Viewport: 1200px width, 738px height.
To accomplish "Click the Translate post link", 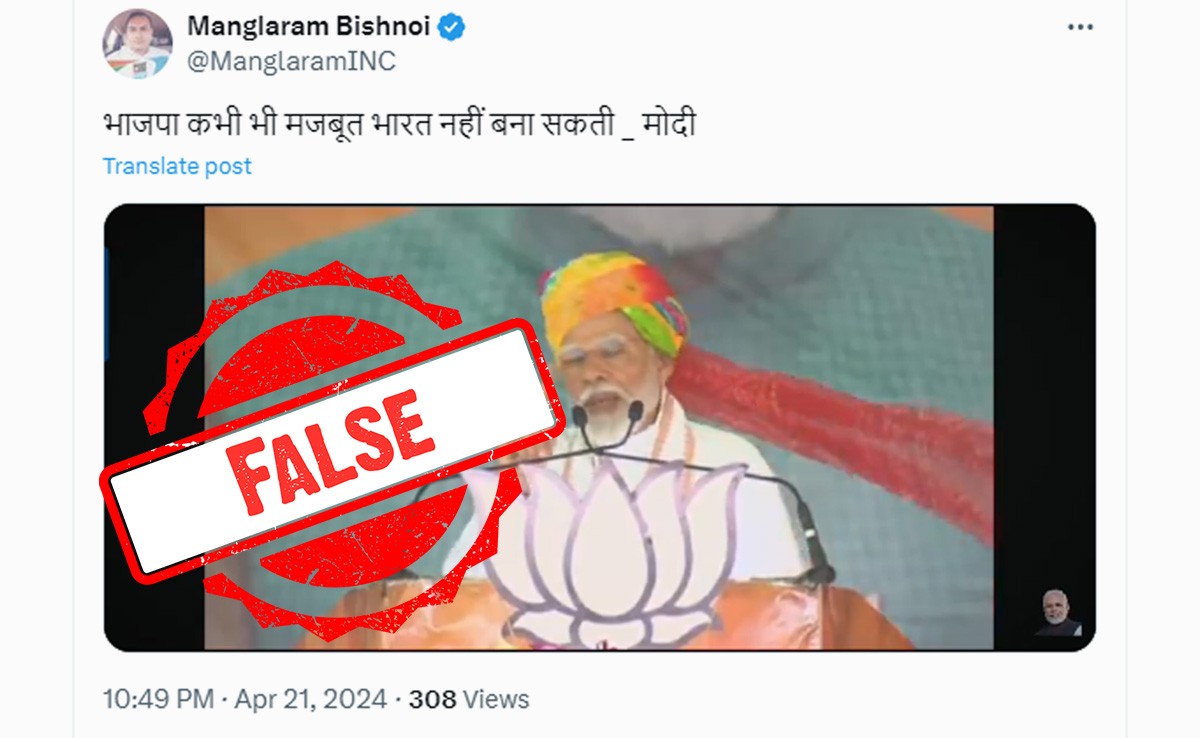I will click(177, 166).
